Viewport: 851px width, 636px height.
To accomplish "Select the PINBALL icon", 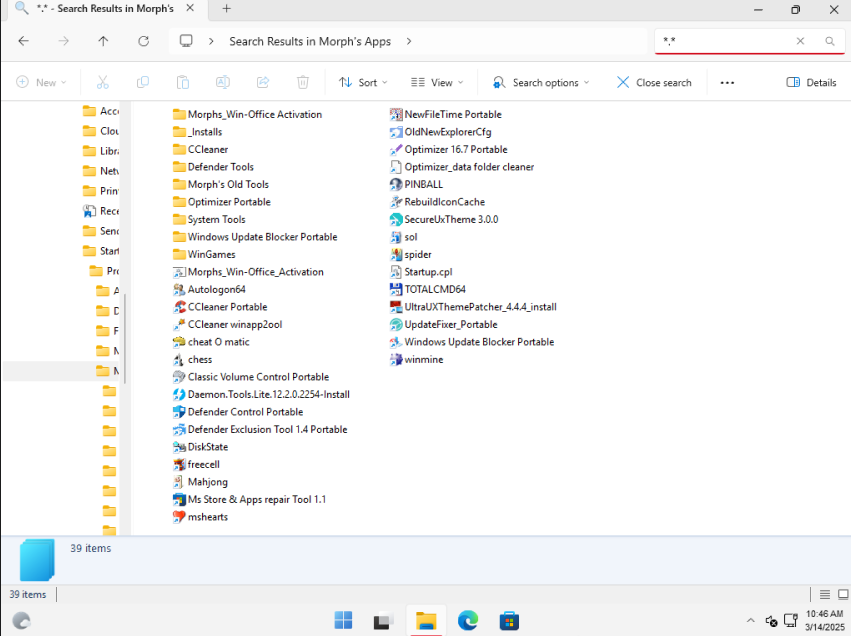I will coord(396,185).
